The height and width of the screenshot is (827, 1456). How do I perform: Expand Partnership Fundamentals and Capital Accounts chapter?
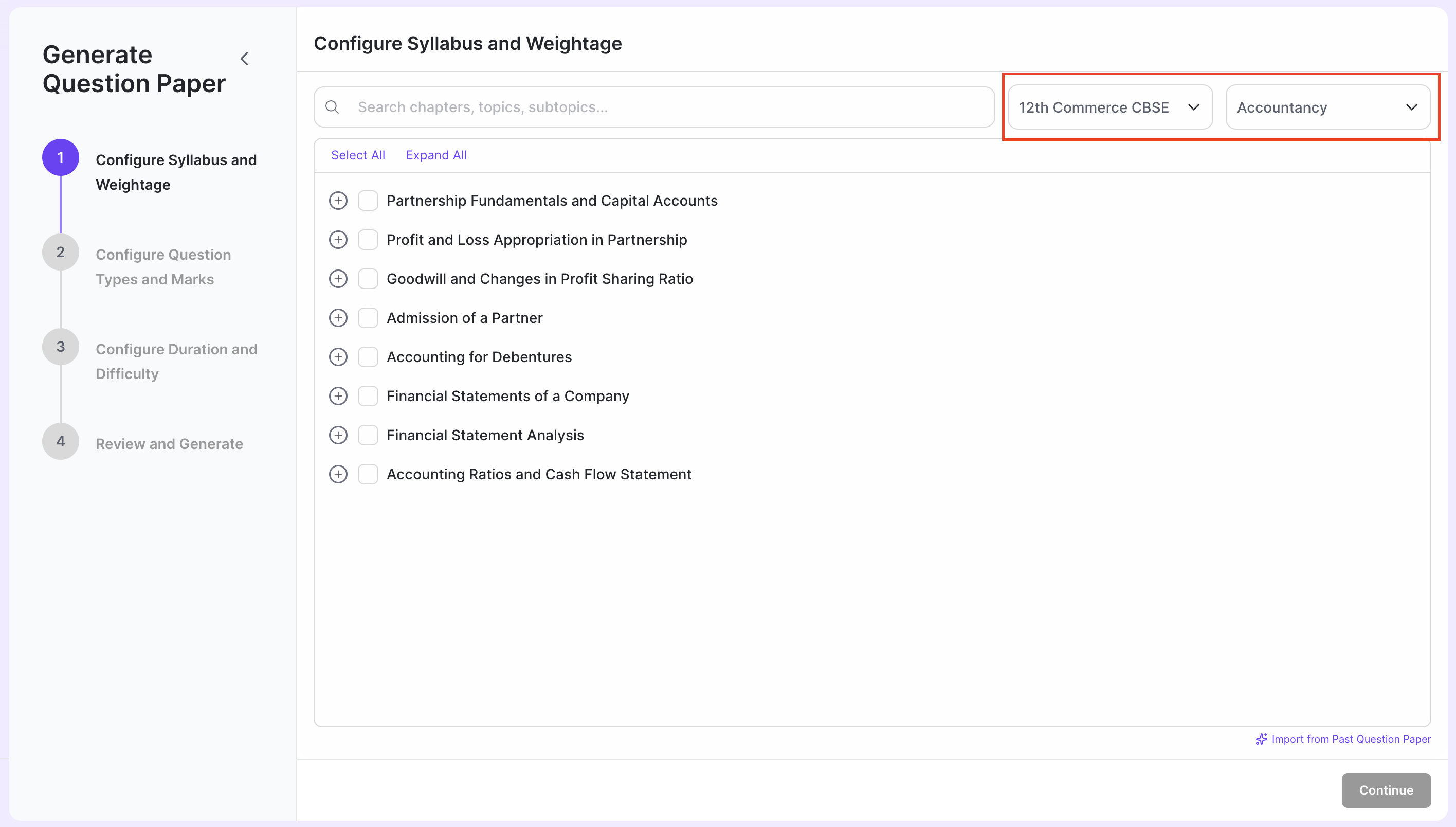pos(338,201)
